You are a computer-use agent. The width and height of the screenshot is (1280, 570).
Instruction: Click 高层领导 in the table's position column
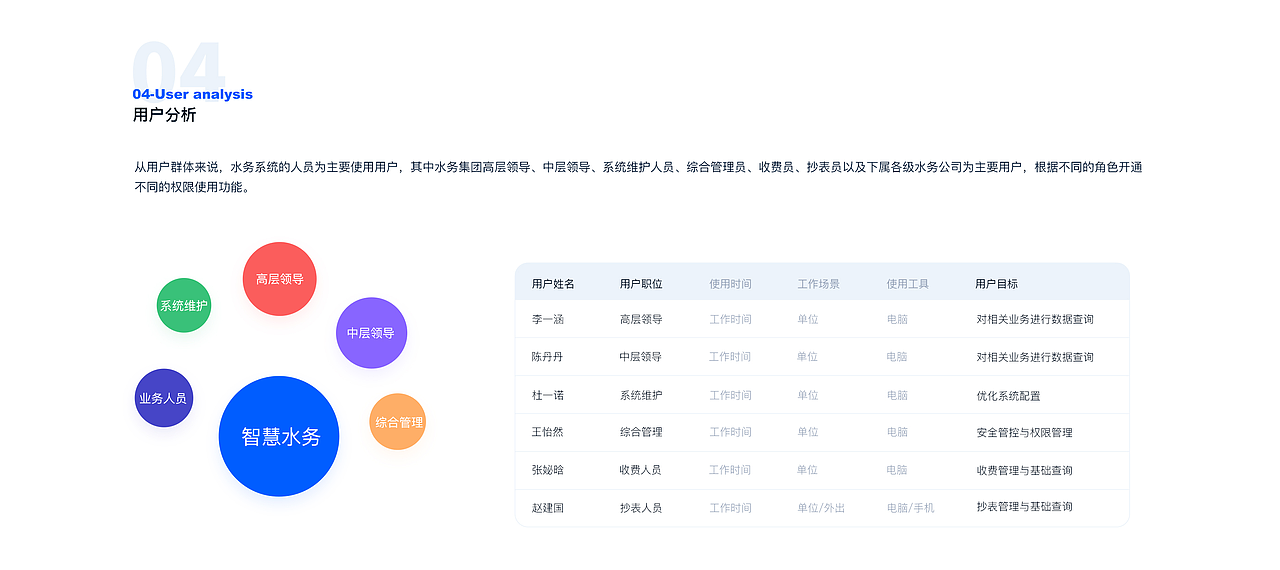641,320
